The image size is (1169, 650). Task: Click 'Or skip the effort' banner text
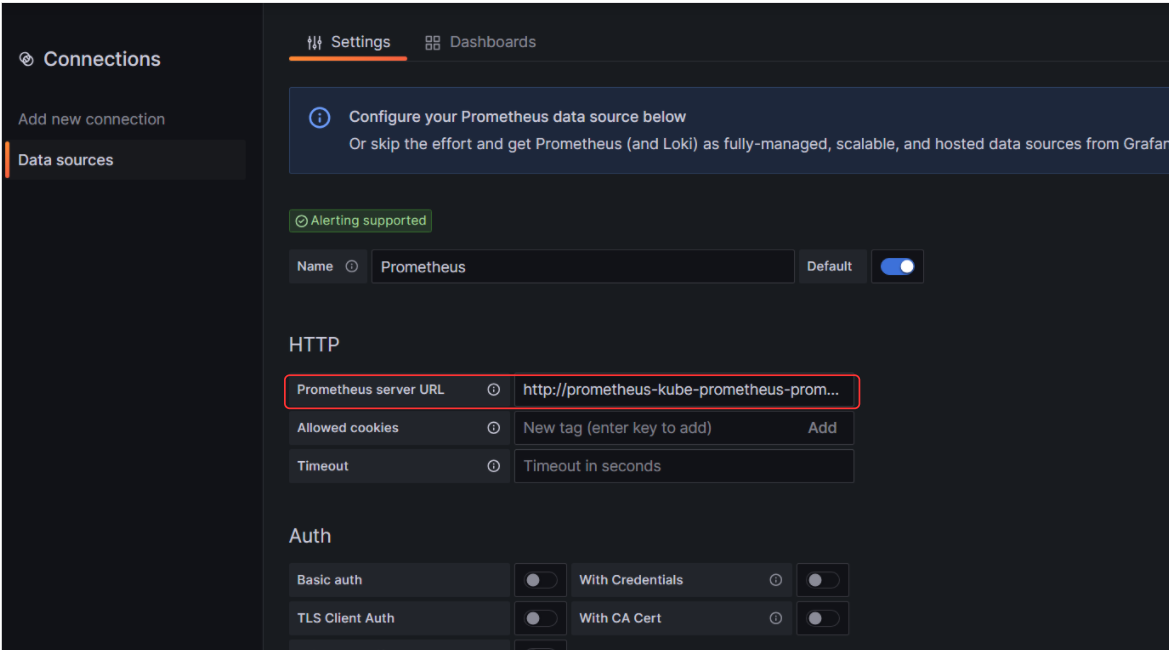pyautogui.click(x=759, y=144)
